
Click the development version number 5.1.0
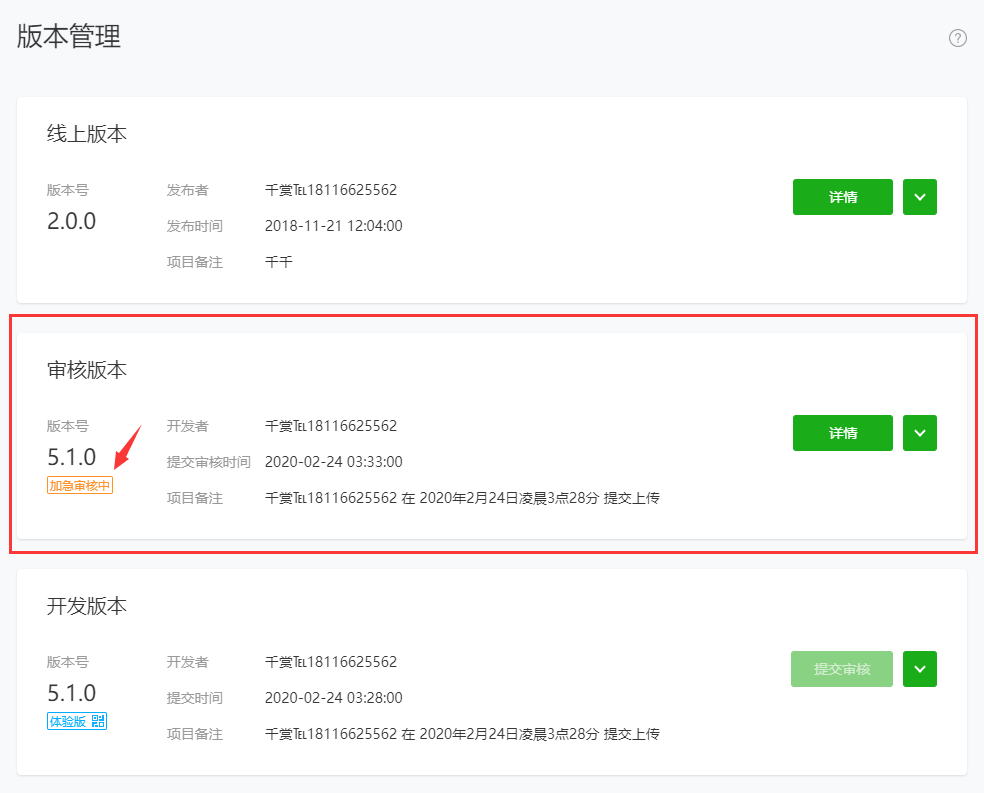(72, 693)
